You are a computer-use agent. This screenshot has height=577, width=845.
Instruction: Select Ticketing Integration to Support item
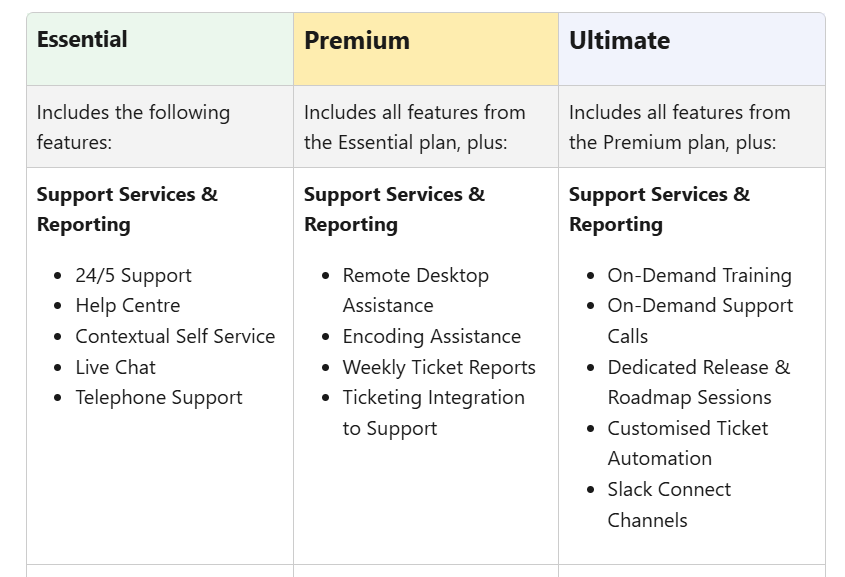point(433,412)
